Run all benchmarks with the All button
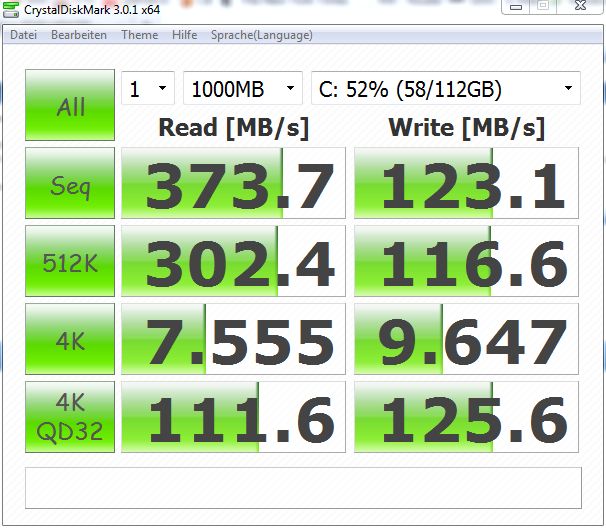Image resolution: width=606 pixels, height=528 pixels. tap(70, 105)
